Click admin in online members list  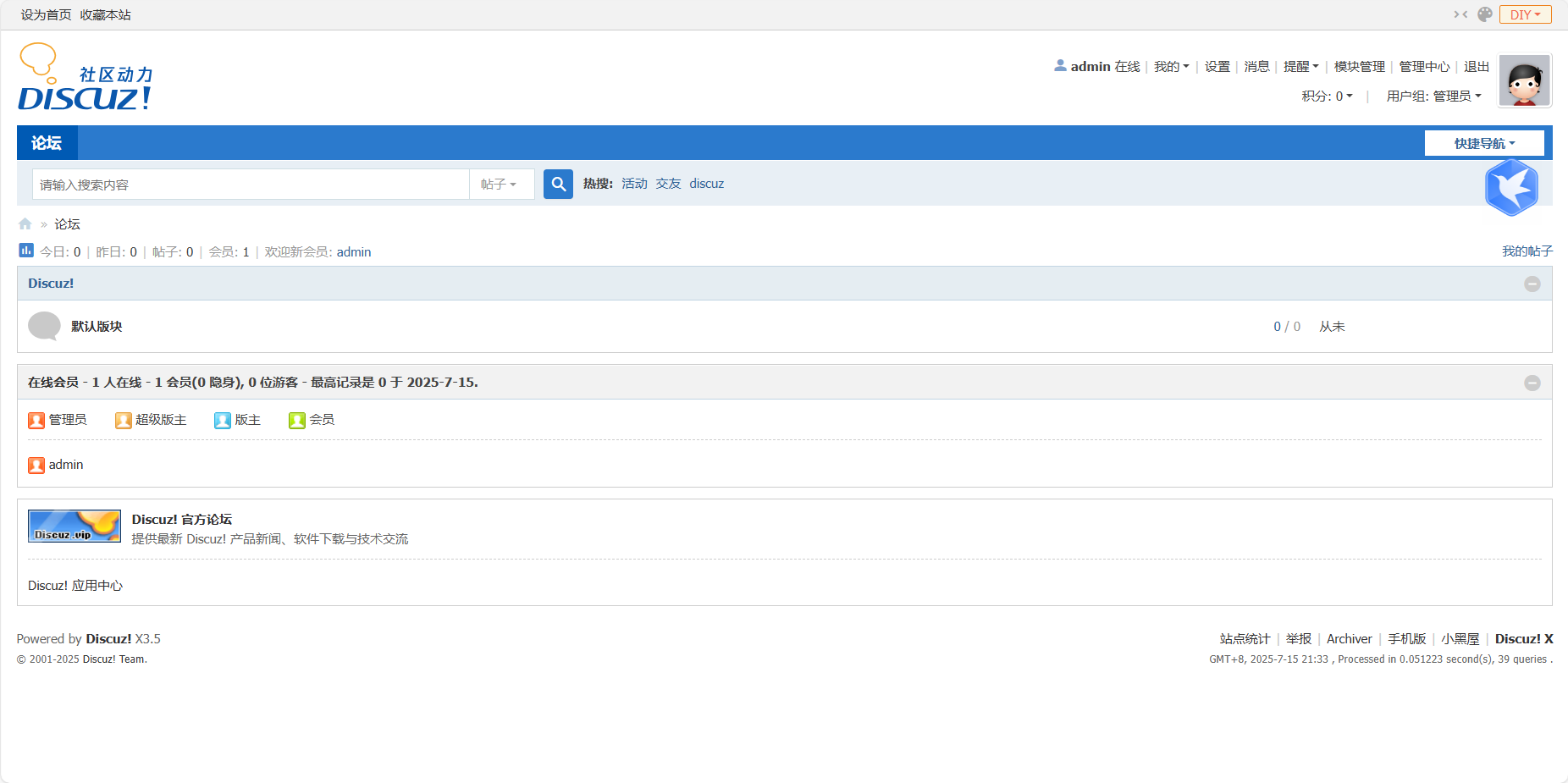click(66, 465)
